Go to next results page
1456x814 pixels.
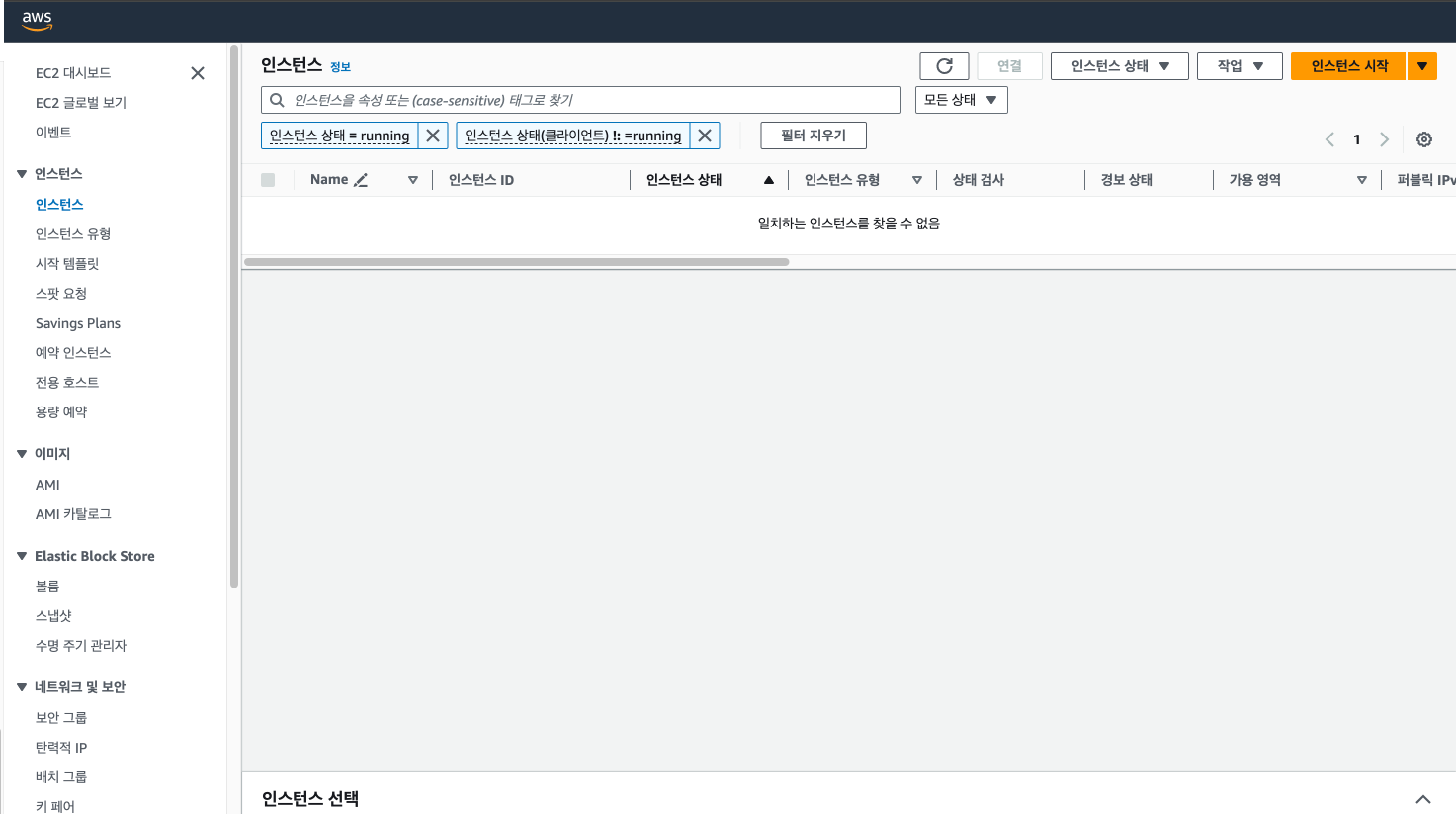pyautogui.click(x=1385, y=139)
